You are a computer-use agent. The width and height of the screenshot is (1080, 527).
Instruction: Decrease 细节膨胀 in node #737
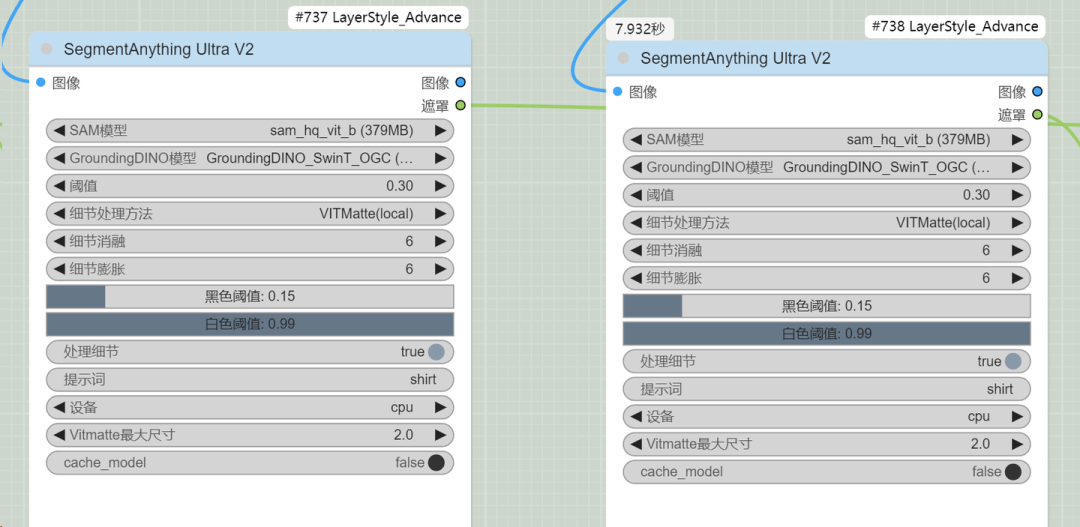coord(59,269)
